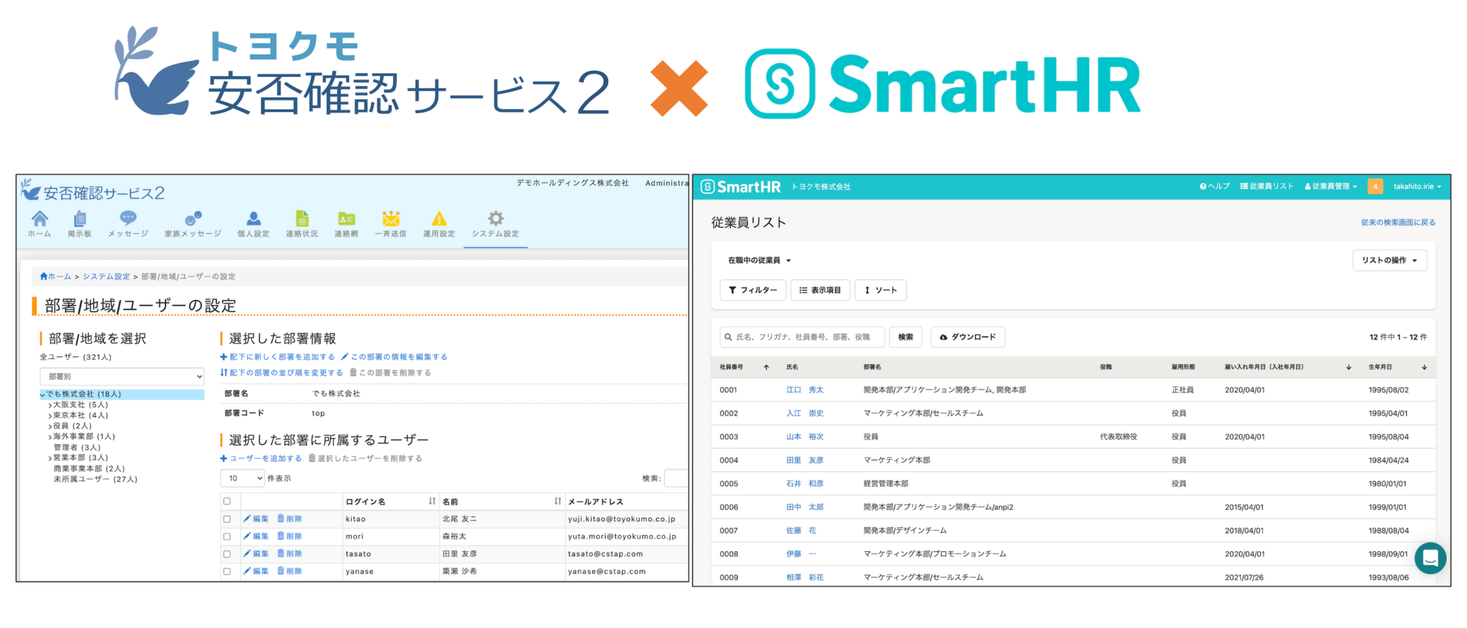Image resolution: width=1467 pixels, height=628 pixels.
Task: Click システム設定 breadcrumb link
Action: tap(106, 276)
